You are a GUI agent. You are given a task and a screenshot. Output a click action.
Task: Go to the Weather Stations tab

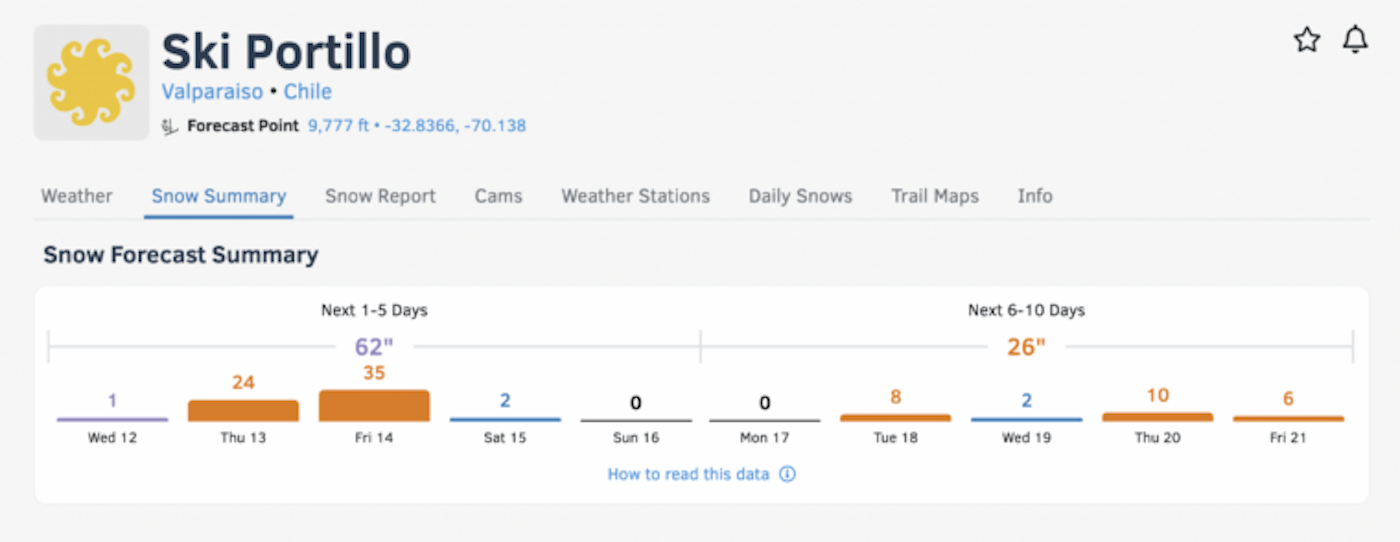click(x=635, y=196)
